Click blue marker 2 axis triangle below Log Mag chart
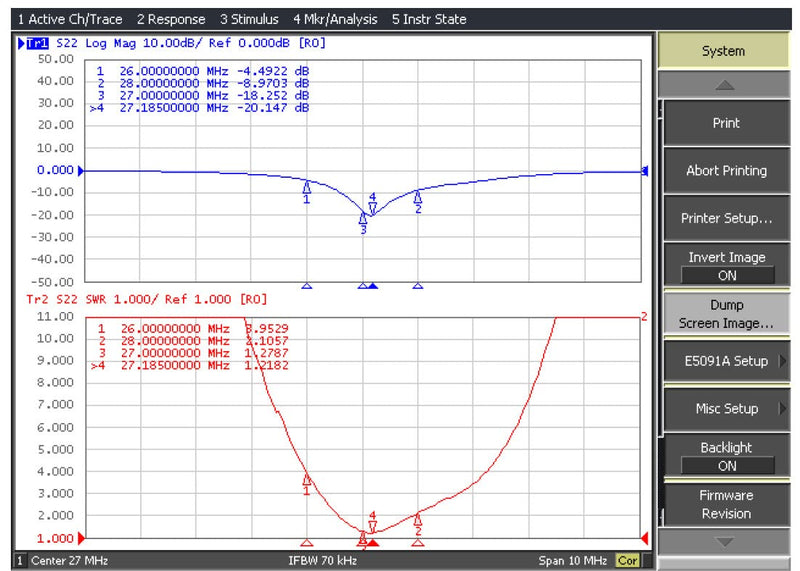This screenshot has height=571, width=800. coord(418,286)
